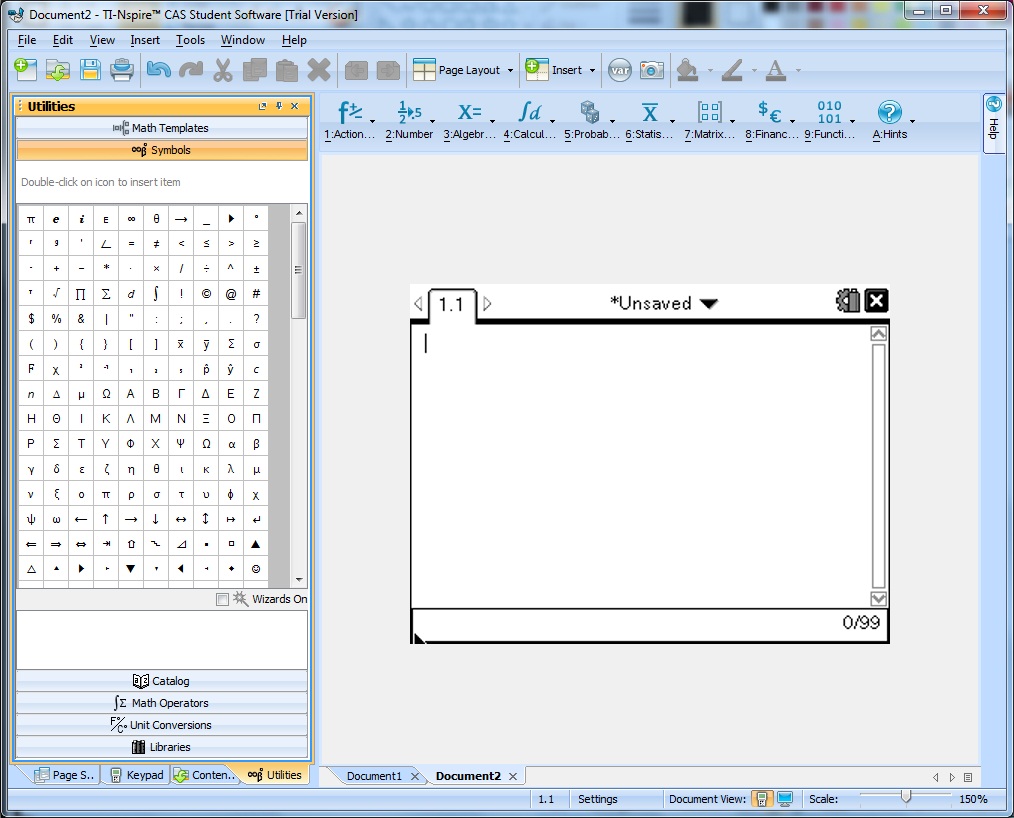
Task: Click the Save document icon
Action: [90, 70]
